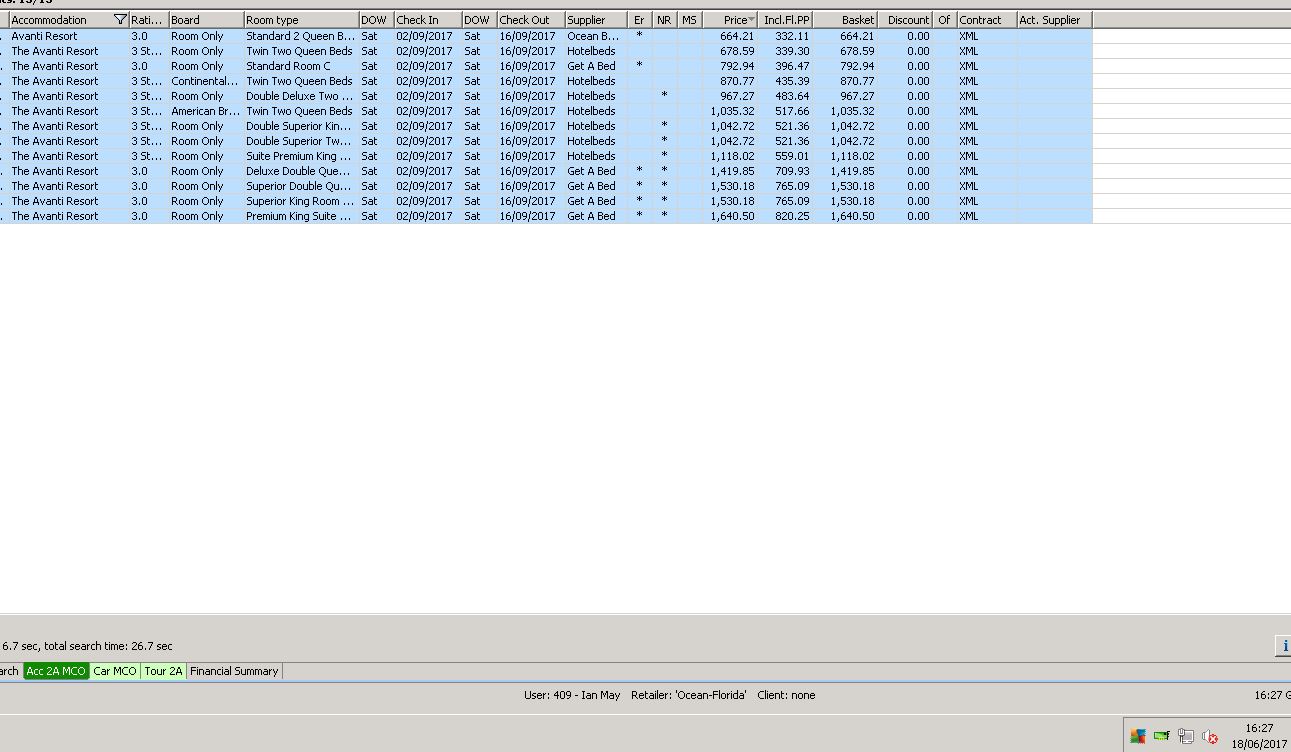Viewport: 1291px width, 752px height.
Task: Click the Supplier column header
Action: pos(596,20)
